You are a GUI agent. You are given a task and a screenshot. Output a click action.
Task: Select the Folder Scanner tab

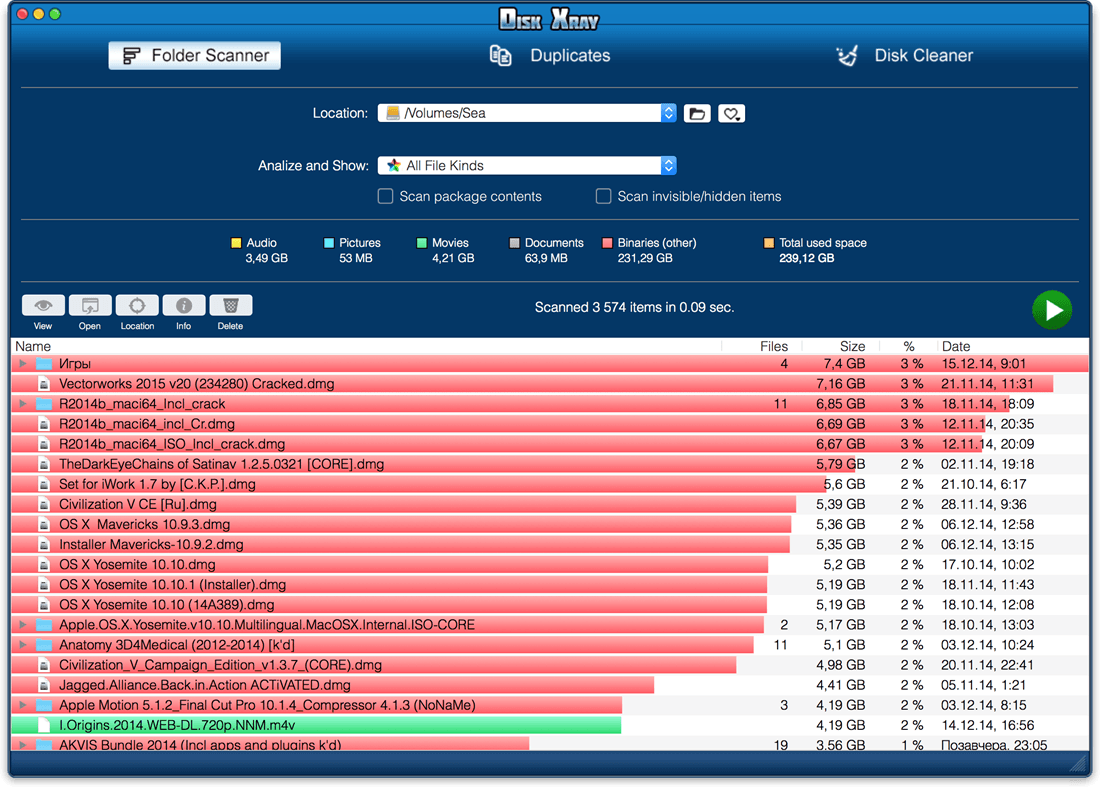(194, 55)
